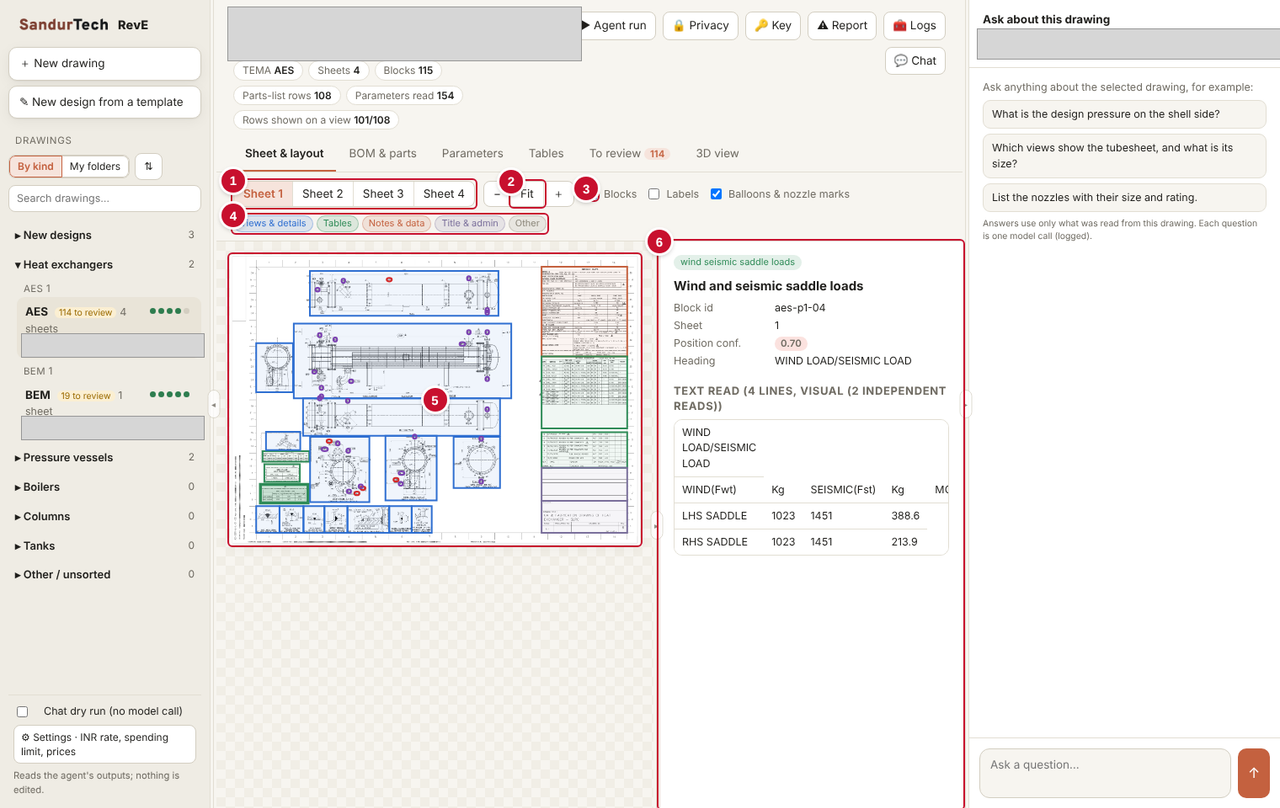Open the Key settings button
The image size is (1280, 808).
[x=773, y=25]
